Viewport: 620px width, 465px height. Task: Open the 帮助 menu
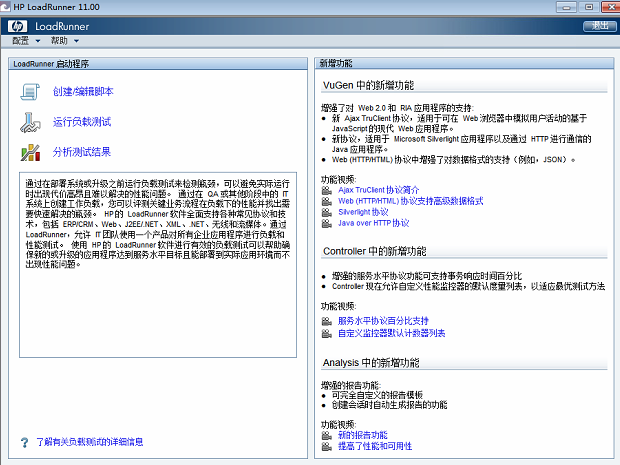tap(59, 41)
